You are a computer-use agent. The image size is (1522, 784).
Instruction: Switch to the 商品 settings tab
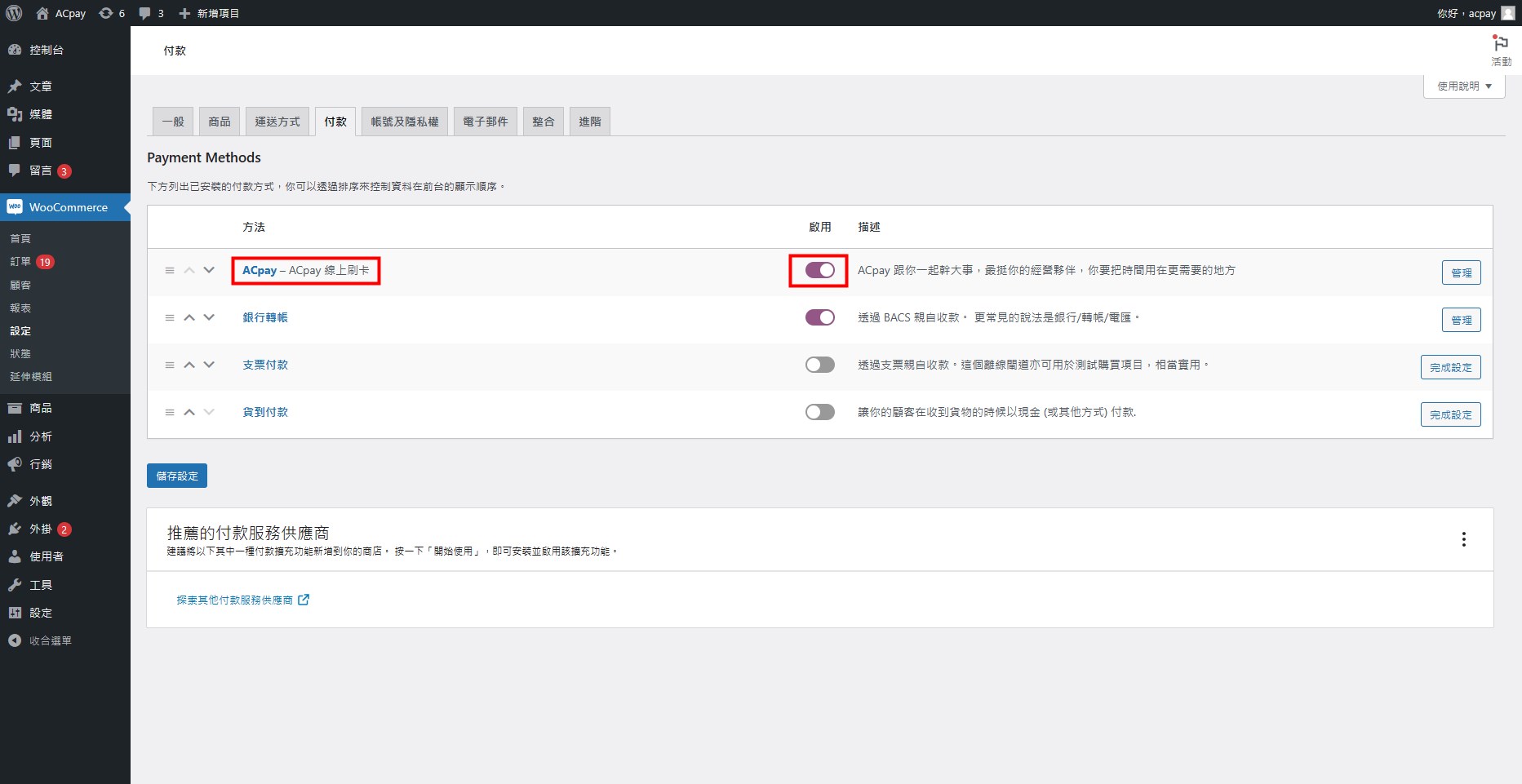tap(220, 122)
